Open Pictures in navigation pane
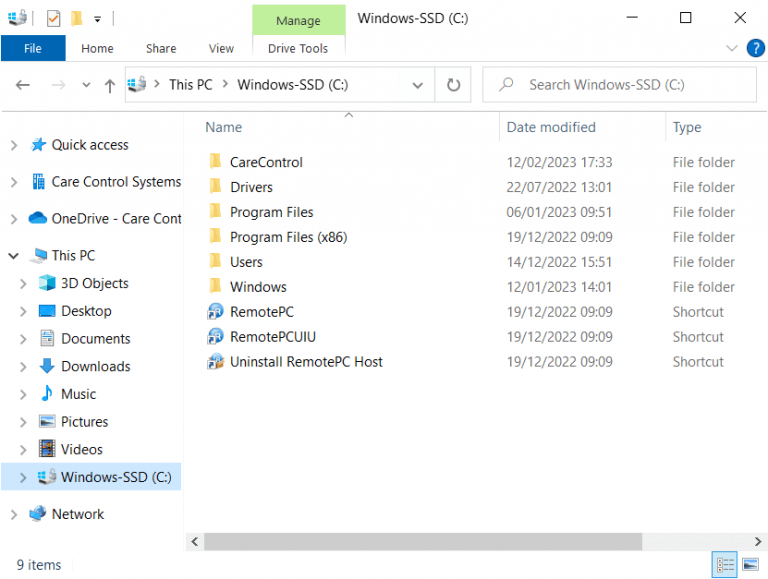This screenshot has height=579, width=768. tap(84, 422)
